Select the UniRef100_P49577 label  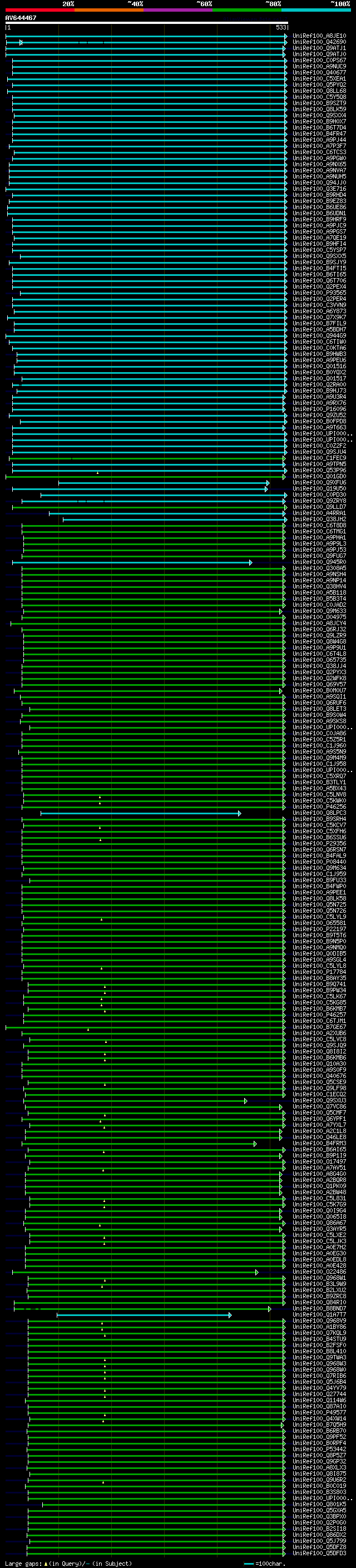click(319, 1413)
